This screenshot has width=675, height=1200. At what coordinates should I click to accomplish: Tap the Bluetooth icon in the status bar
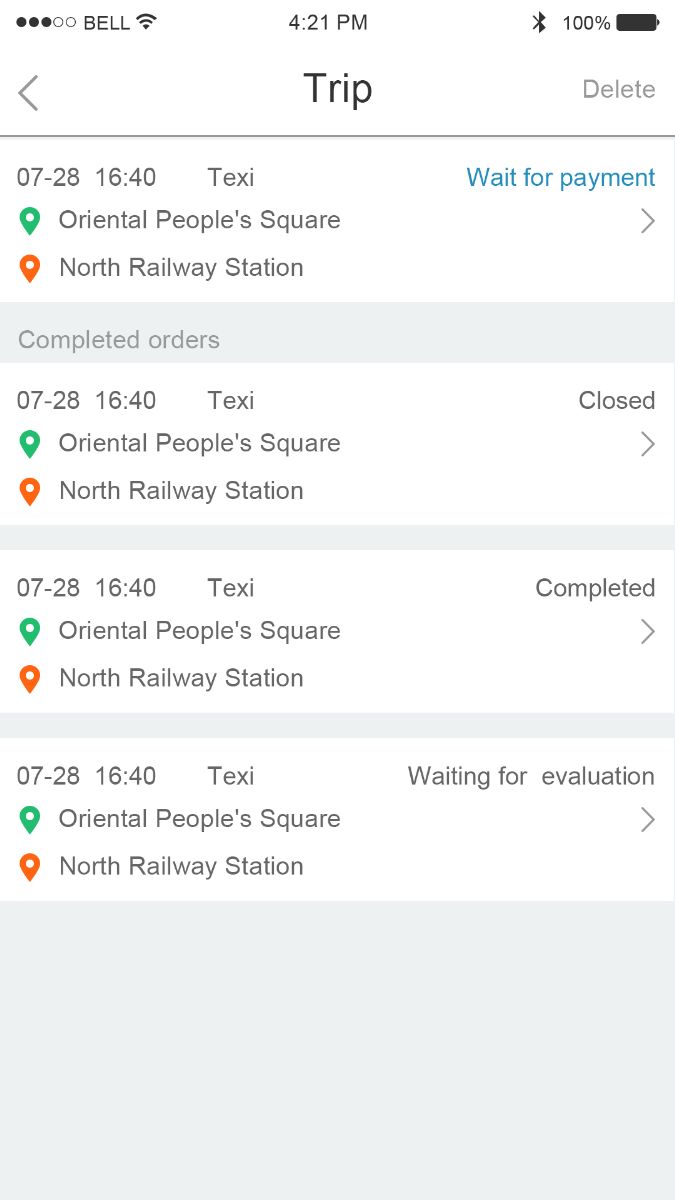click(x=539, y=22)
